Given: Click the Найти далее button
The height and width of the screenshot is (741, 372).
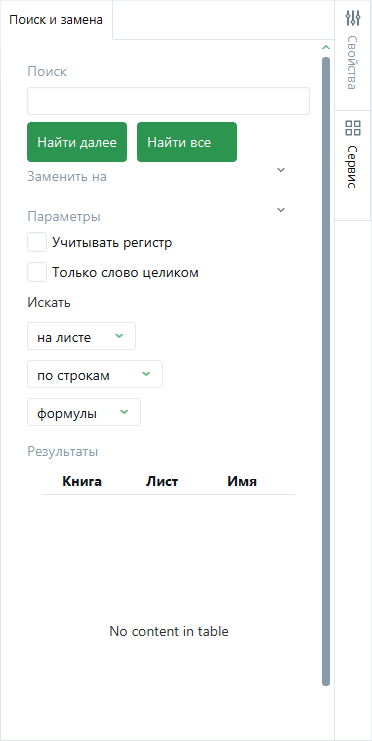Looking at the screenshot, I should click(77, 142).
